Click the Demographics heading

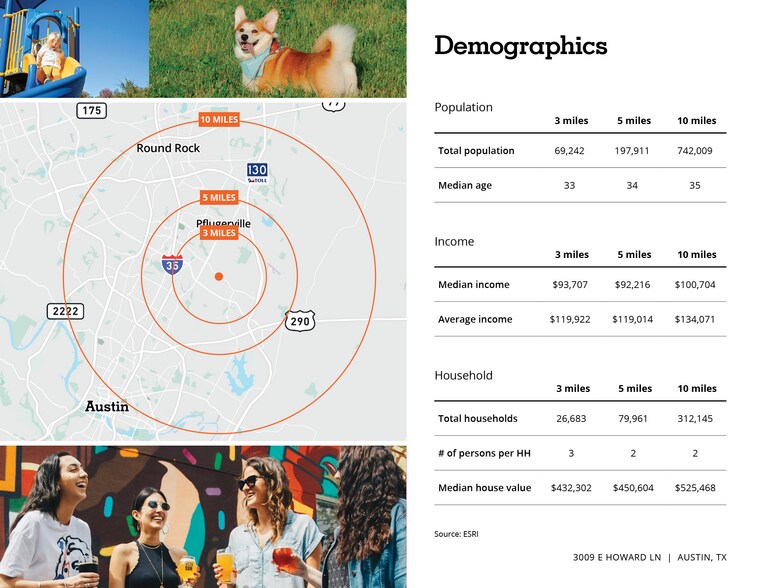[x=520, y=46]
